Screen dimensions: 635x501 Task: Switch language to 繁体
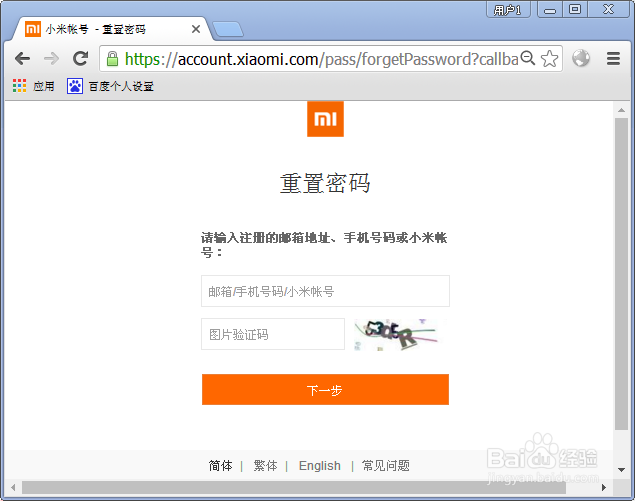coord(265,466)
